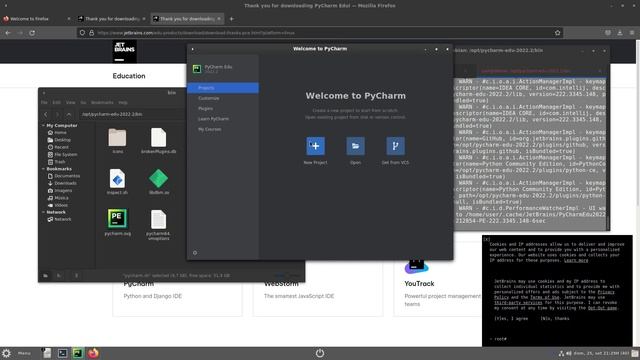This screenshot has height=360, width=640.
Task: Click the New Project plus icon
Action: point(316,146)
